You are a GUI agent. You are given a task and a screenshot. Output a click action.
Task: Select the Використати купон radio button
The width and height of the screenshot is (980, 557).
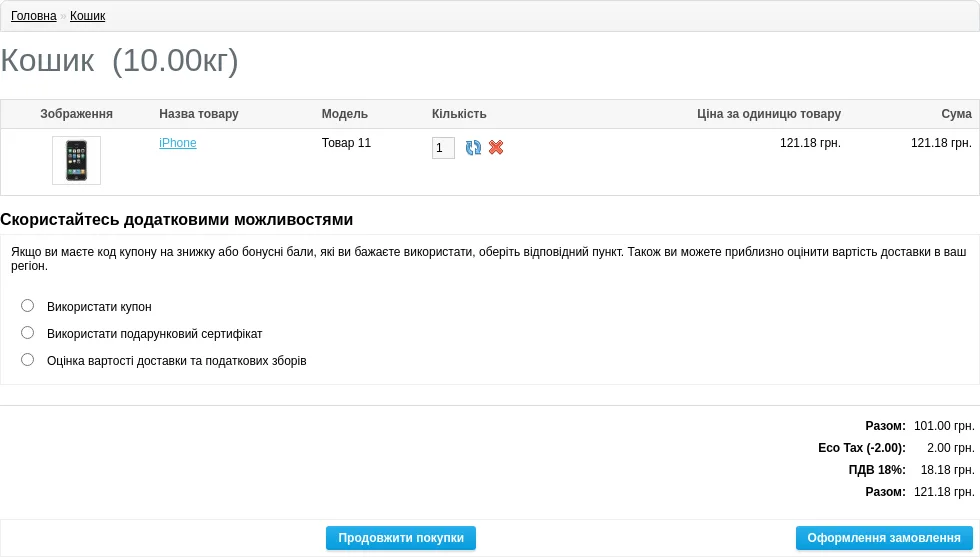tap(28, 306)
